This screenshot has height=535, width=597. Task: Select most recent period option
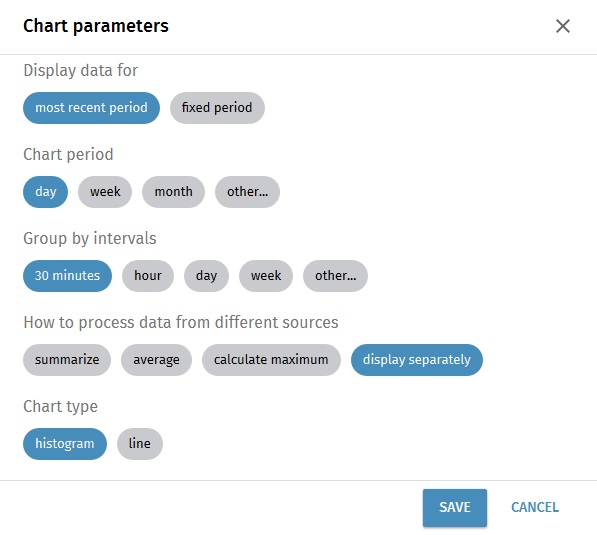(x=91, y=108)
